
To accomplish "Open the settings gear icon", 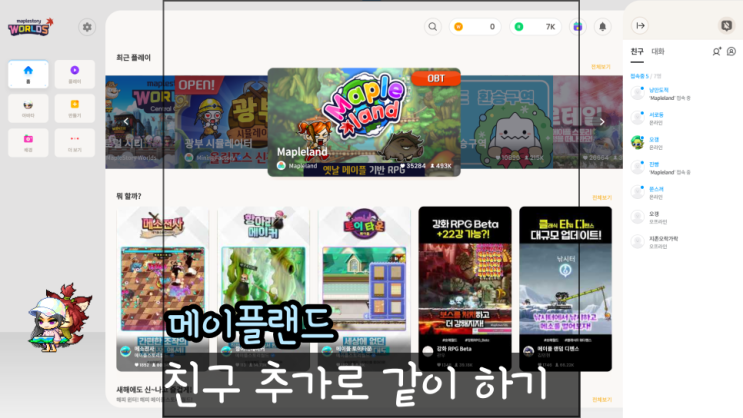I will pos(87,27).
